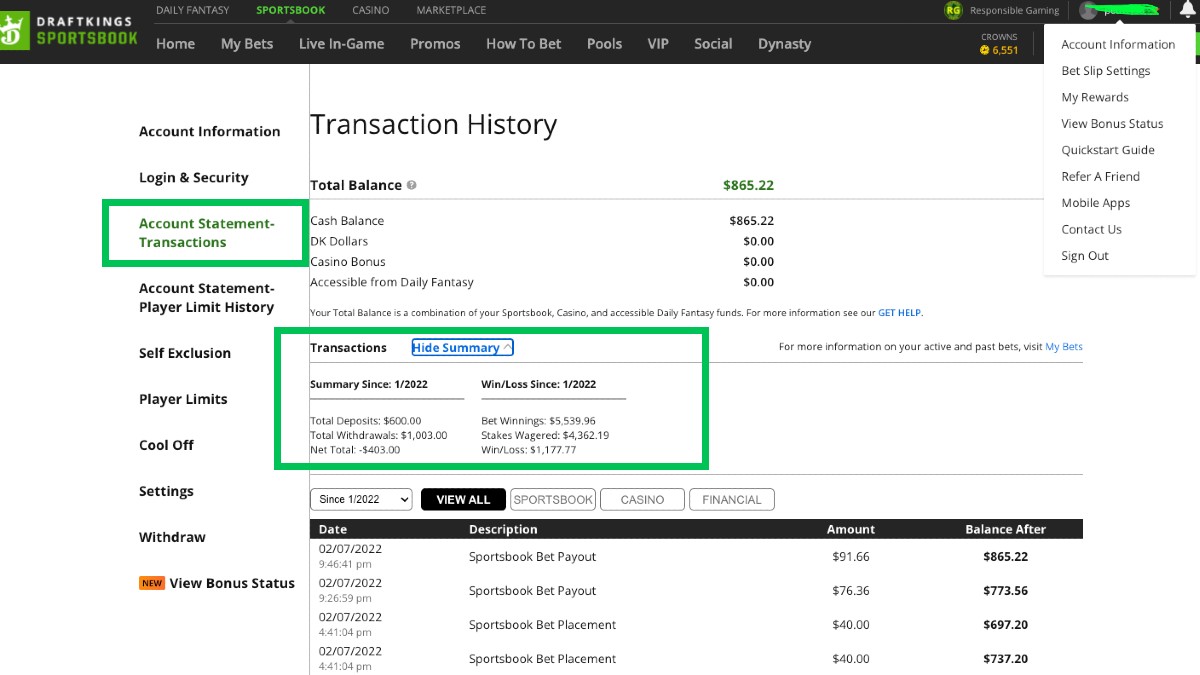
Task: Choose Account Information in user dropdown menu
Action: click(1118, 44)
